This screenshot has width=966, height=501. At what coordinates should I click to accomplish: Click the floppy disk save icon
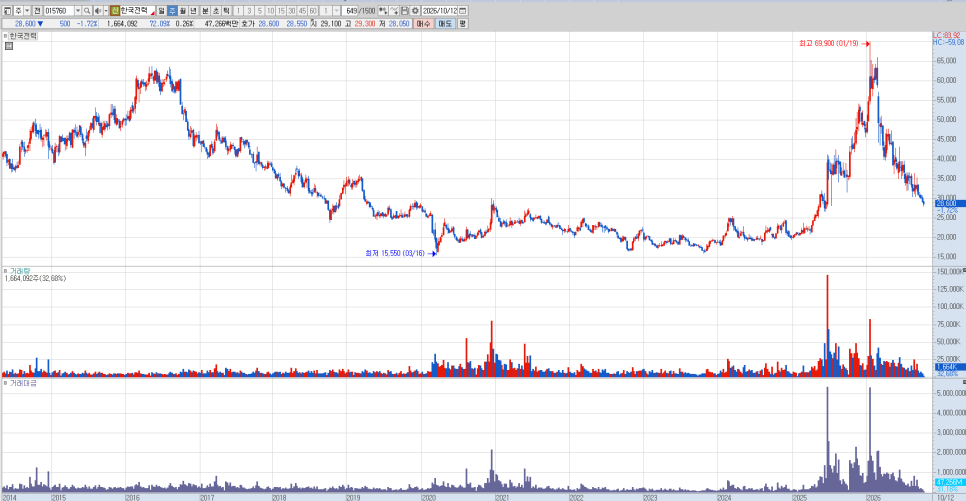pyautogui.click(x=405, y=11)
